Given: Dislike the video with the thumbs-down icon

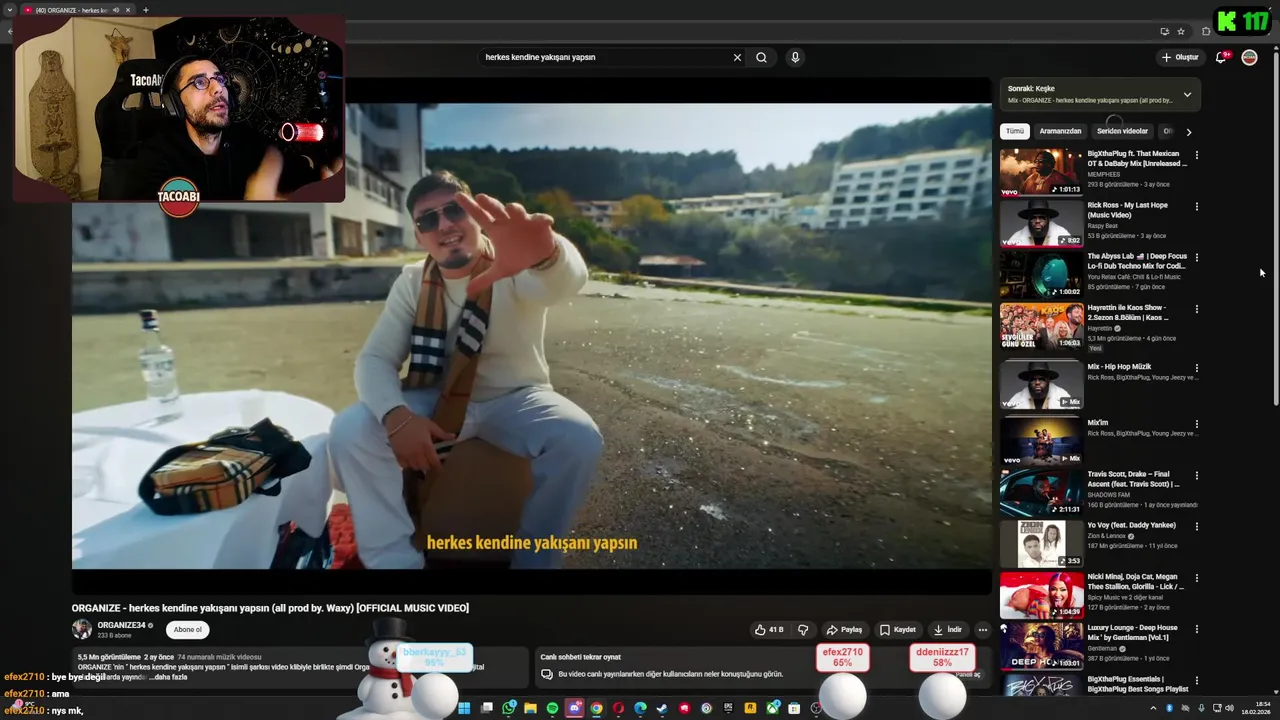Looking at the screenshot, I should [x=802, y=630].
